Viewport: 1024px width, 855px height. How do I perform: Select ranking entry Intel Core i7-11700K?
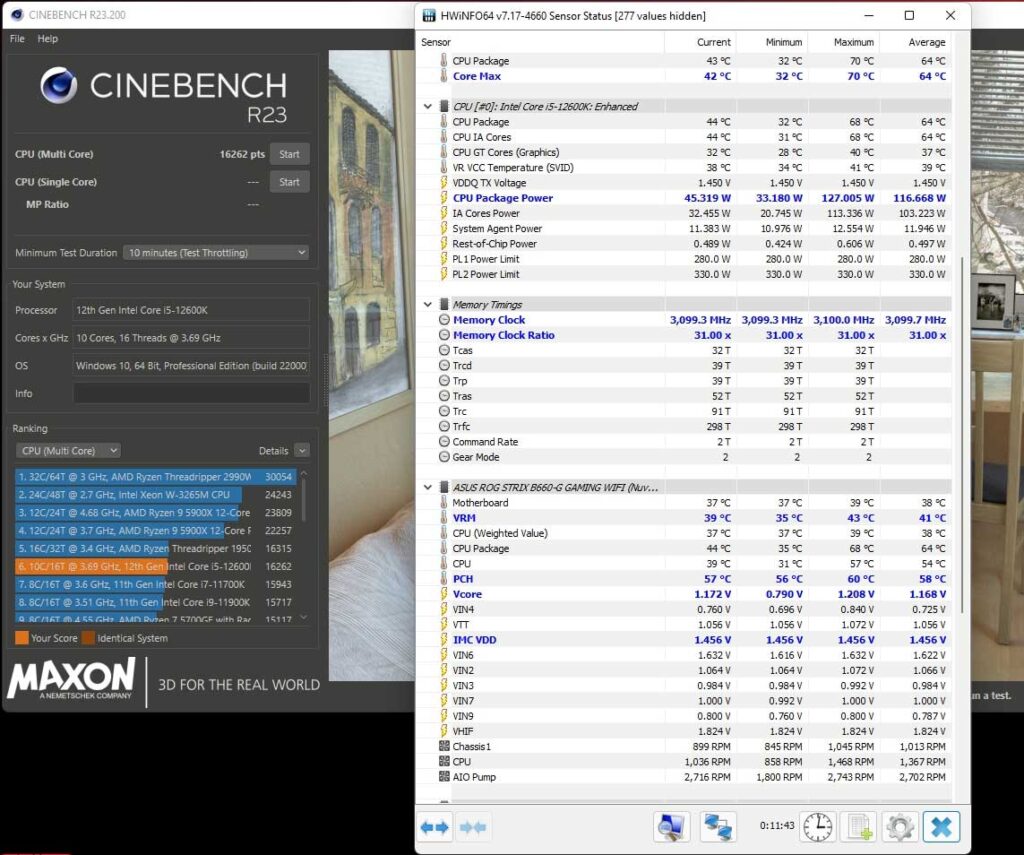coord(155,585)
